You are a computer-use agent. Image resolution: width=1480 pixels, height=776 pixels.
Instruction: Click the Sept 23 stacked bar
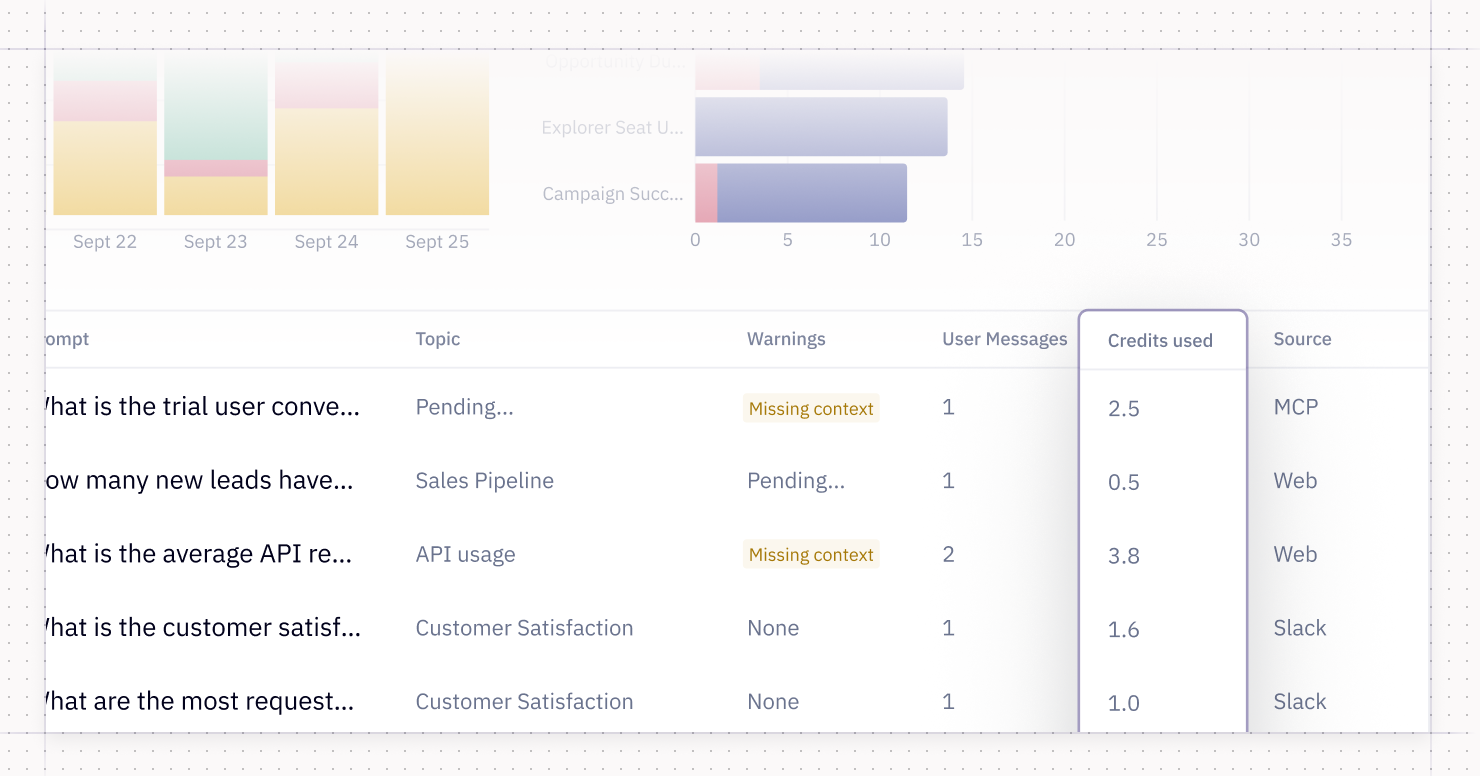[216, 136]
